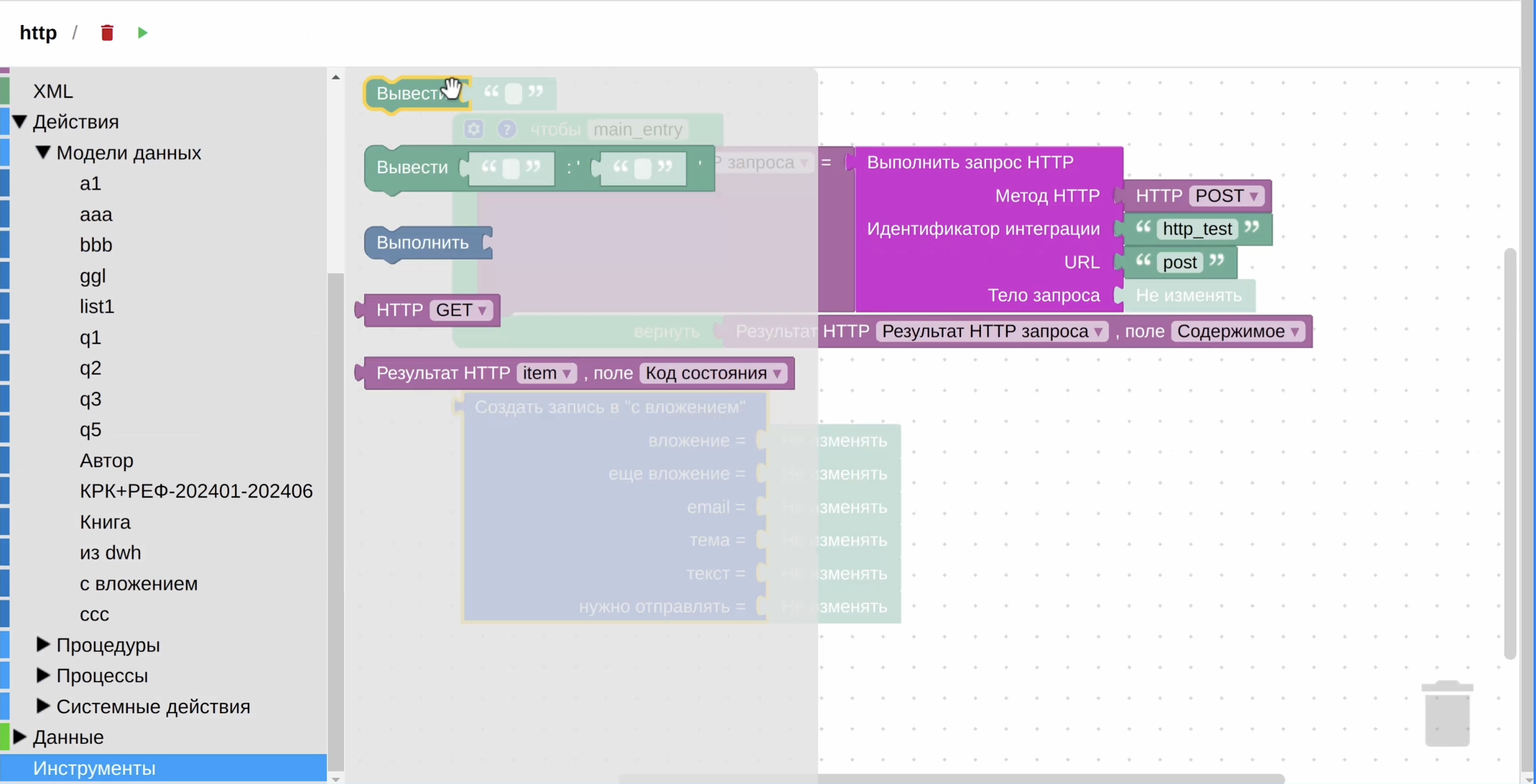Click the toolbox scroll up arrow
The width and height of the screenshot is (1536, 784).
pyautogui.click(x=335, y=77)
